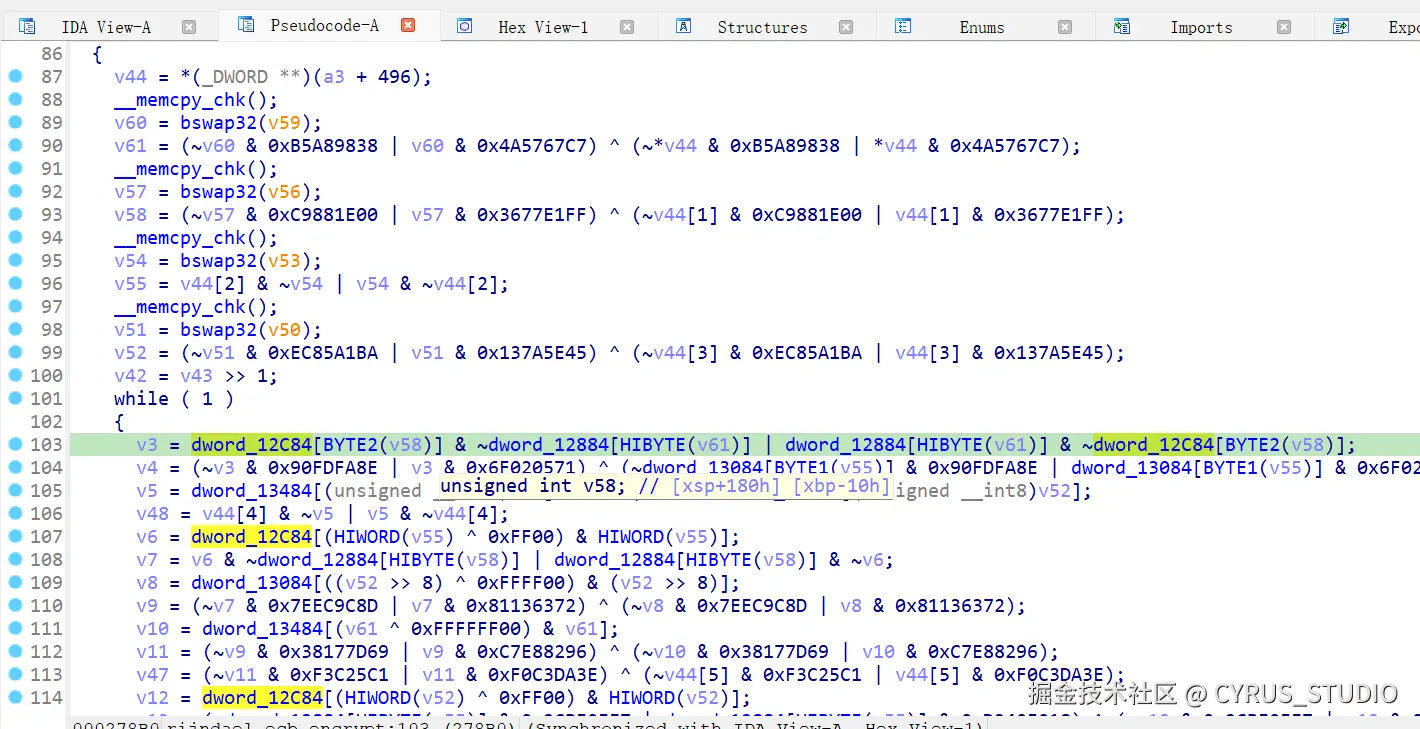The image size is (1420, 729).
Task: Click the Pseudocode-A tab icon
Action: [246, 25]
